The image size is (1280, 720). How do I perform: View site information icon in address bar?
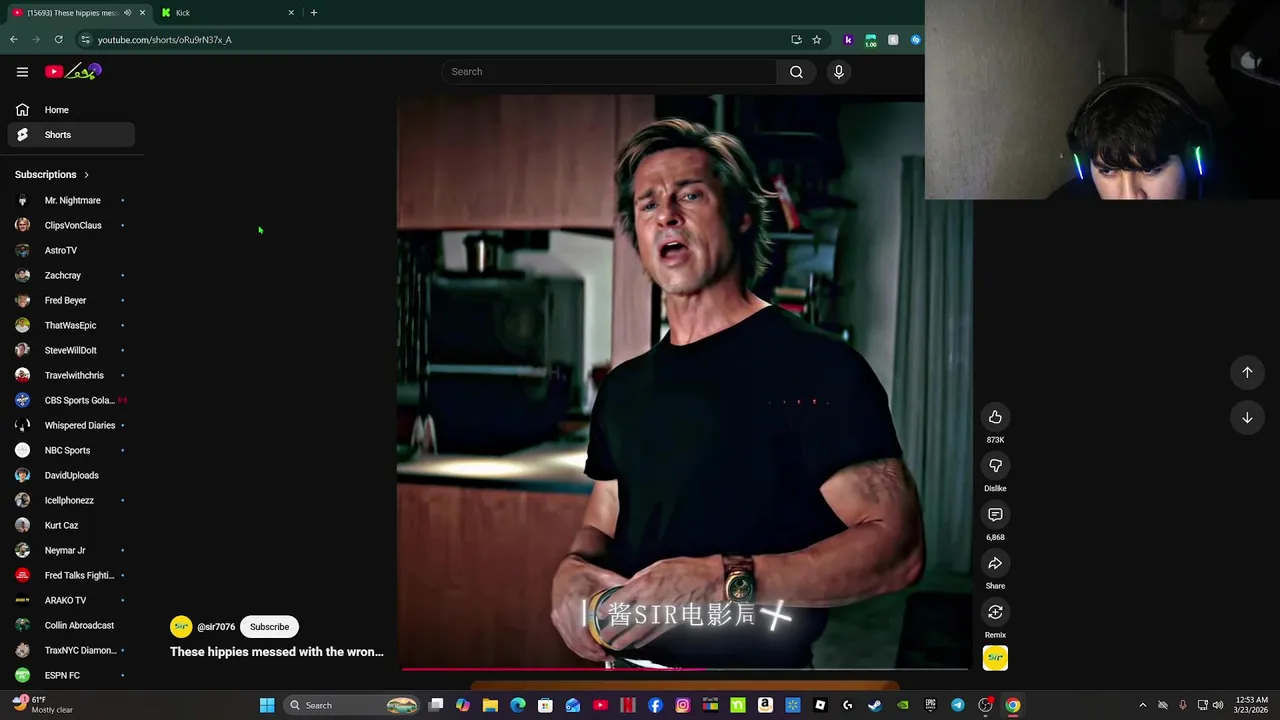(x=85, y=40)
